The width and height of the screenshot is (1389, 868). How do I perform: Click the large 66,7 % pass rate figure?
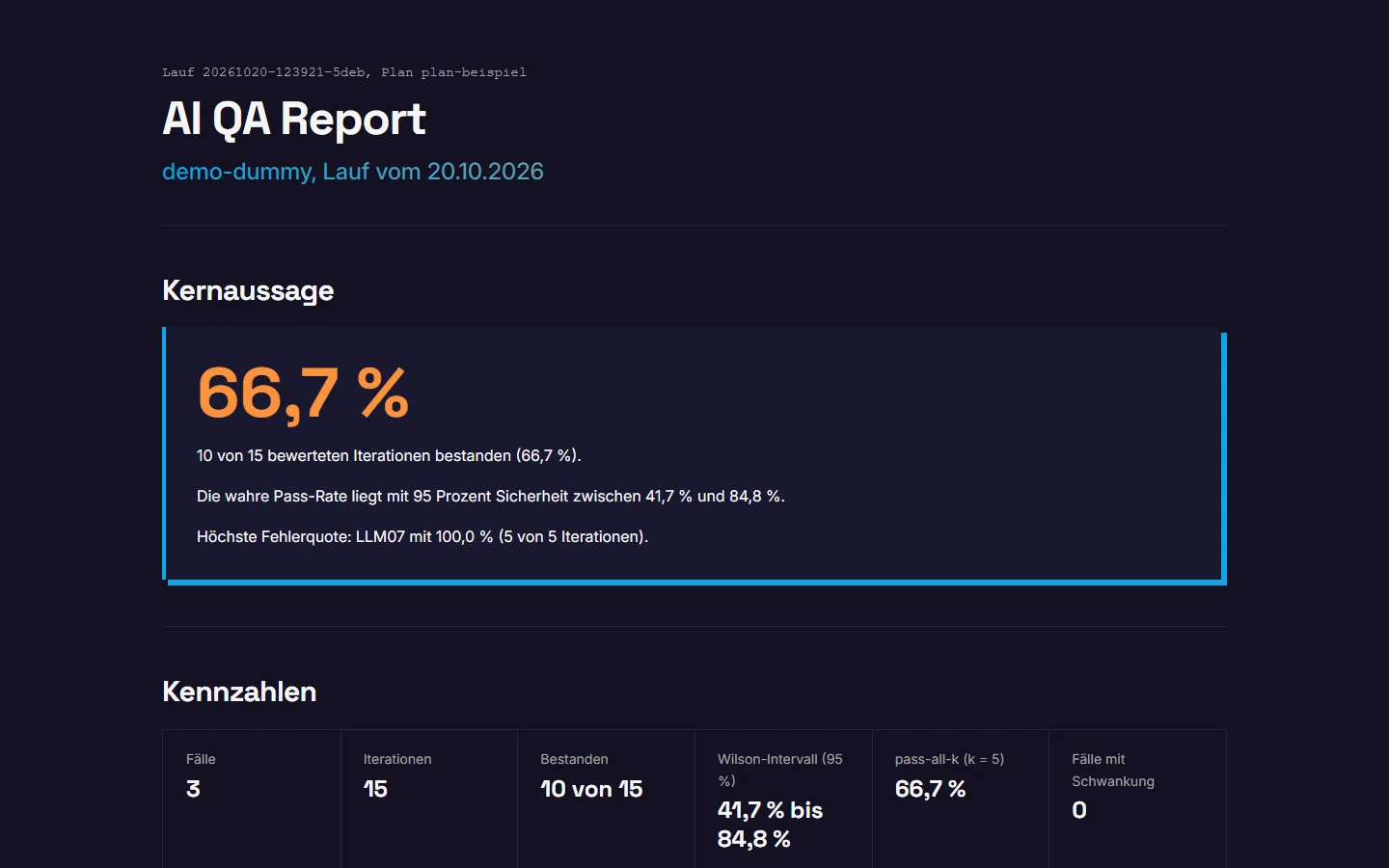click(x=303, y=393)
